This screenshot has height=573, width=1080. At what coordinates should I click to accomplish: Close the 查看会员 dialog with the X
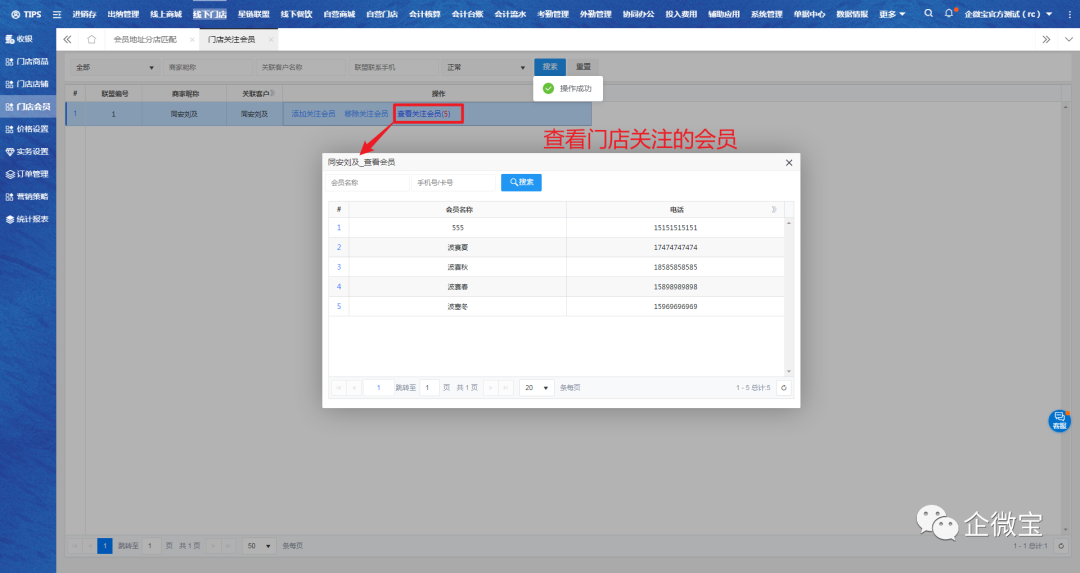pos(788,162)
